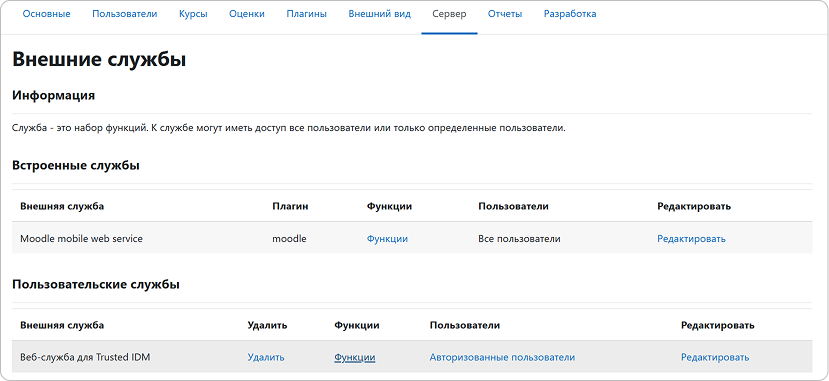829x381 pixels.
Task: Open Функции link for Trusted IDM service
Action: click(x=355, y=358)
